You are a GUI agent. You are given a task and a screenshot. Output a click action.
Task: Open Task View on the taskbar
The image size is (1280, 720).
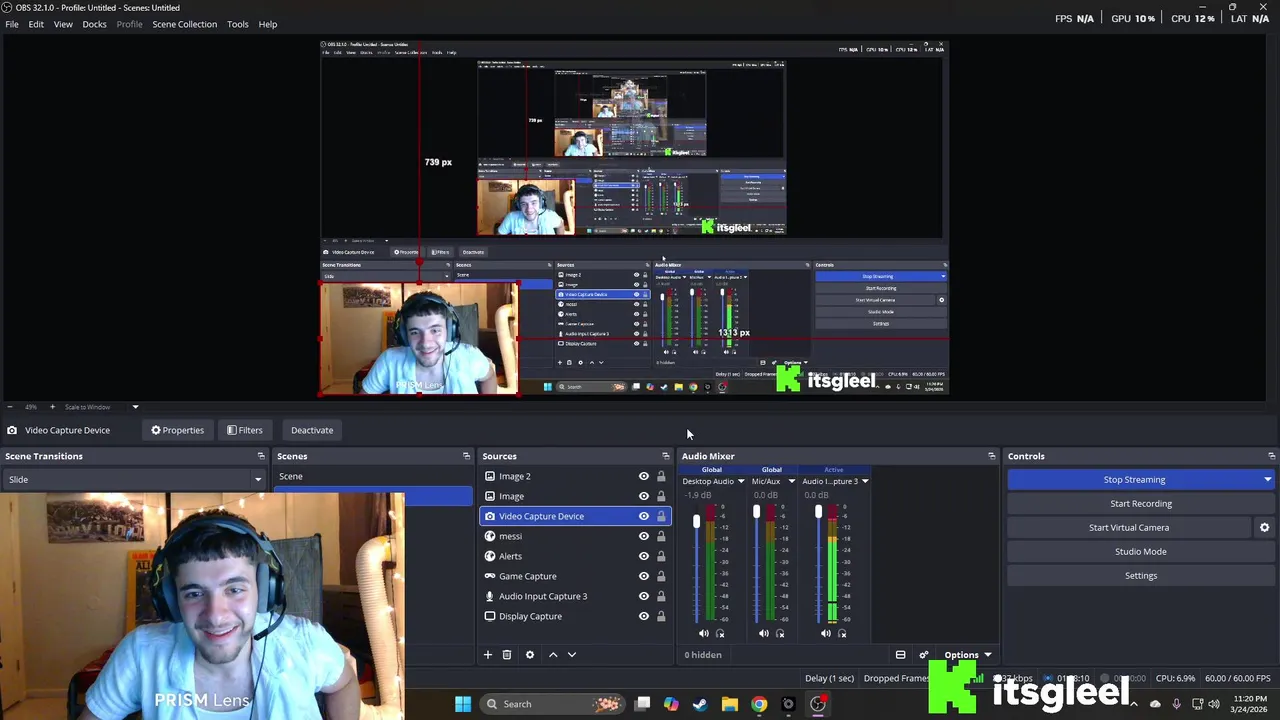(643, 704)
